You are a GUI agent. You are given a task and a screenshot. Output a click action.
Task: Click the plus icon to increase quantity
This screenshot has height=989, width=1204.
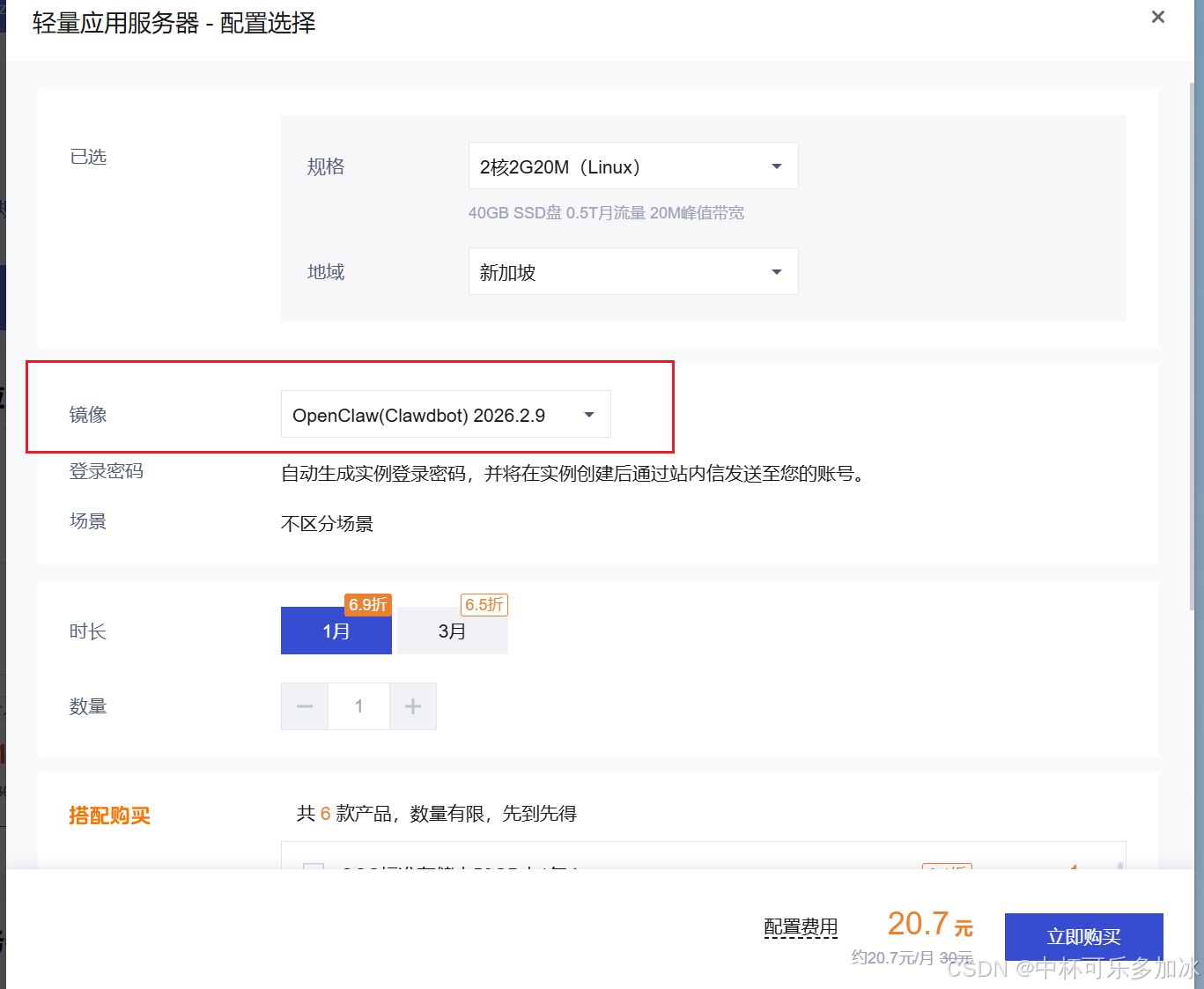coord(412,705)
